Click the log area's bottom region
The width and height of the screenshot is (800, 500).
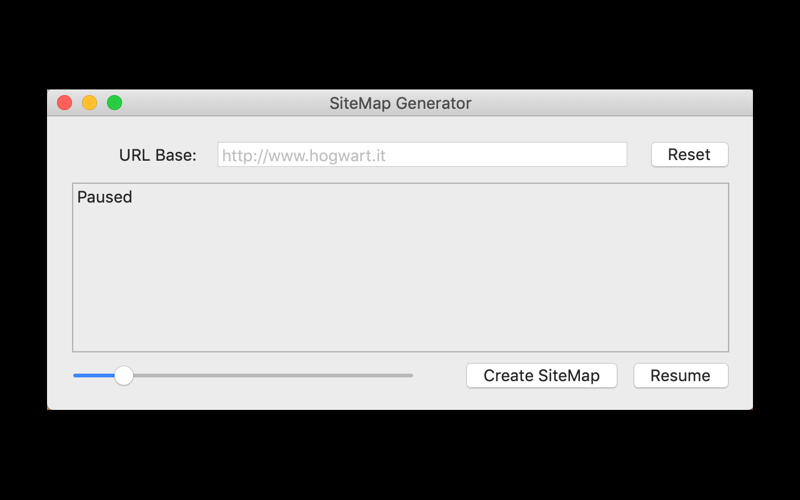click(401, 337)
